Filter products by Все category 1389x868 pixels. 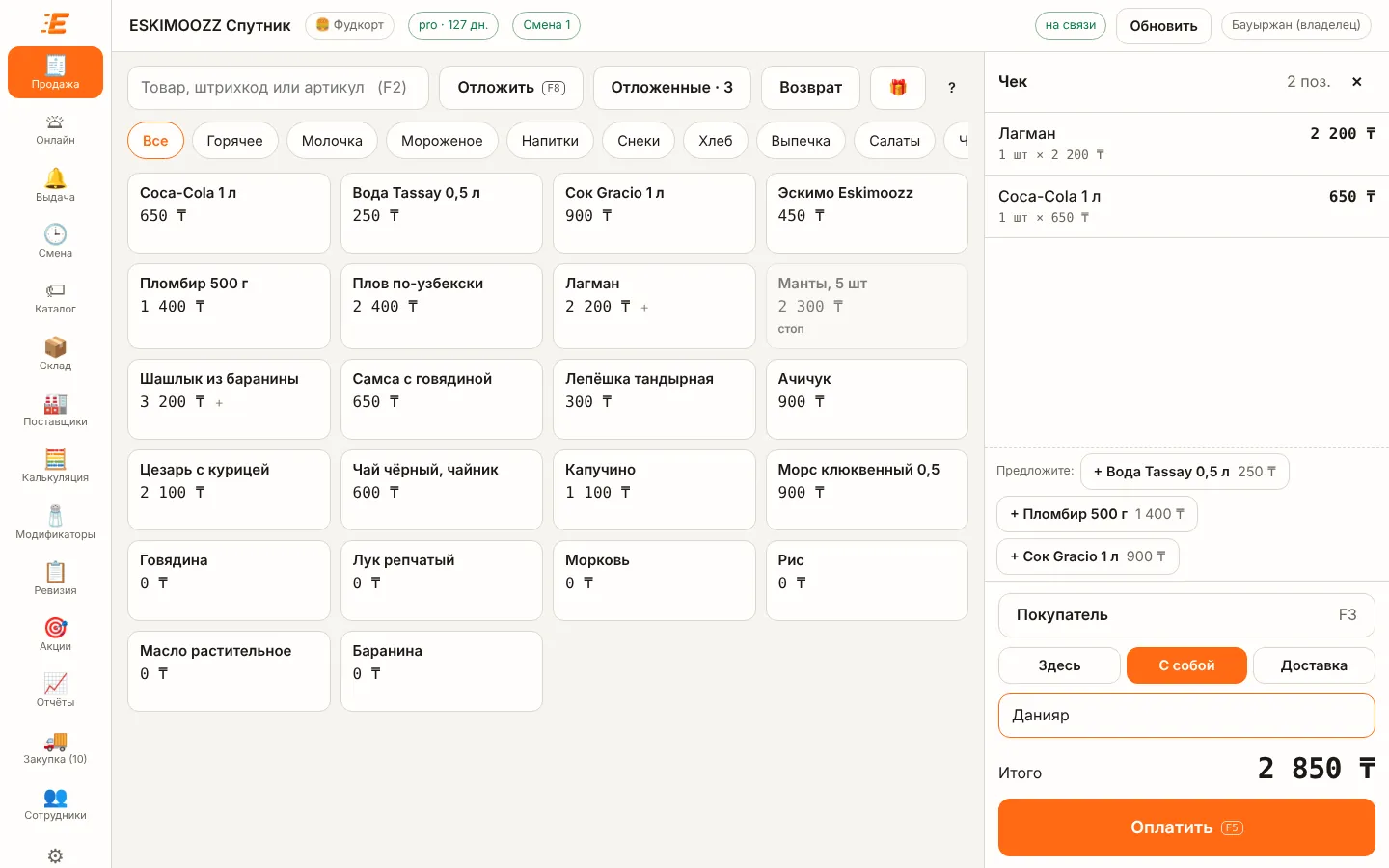[155, 141]
